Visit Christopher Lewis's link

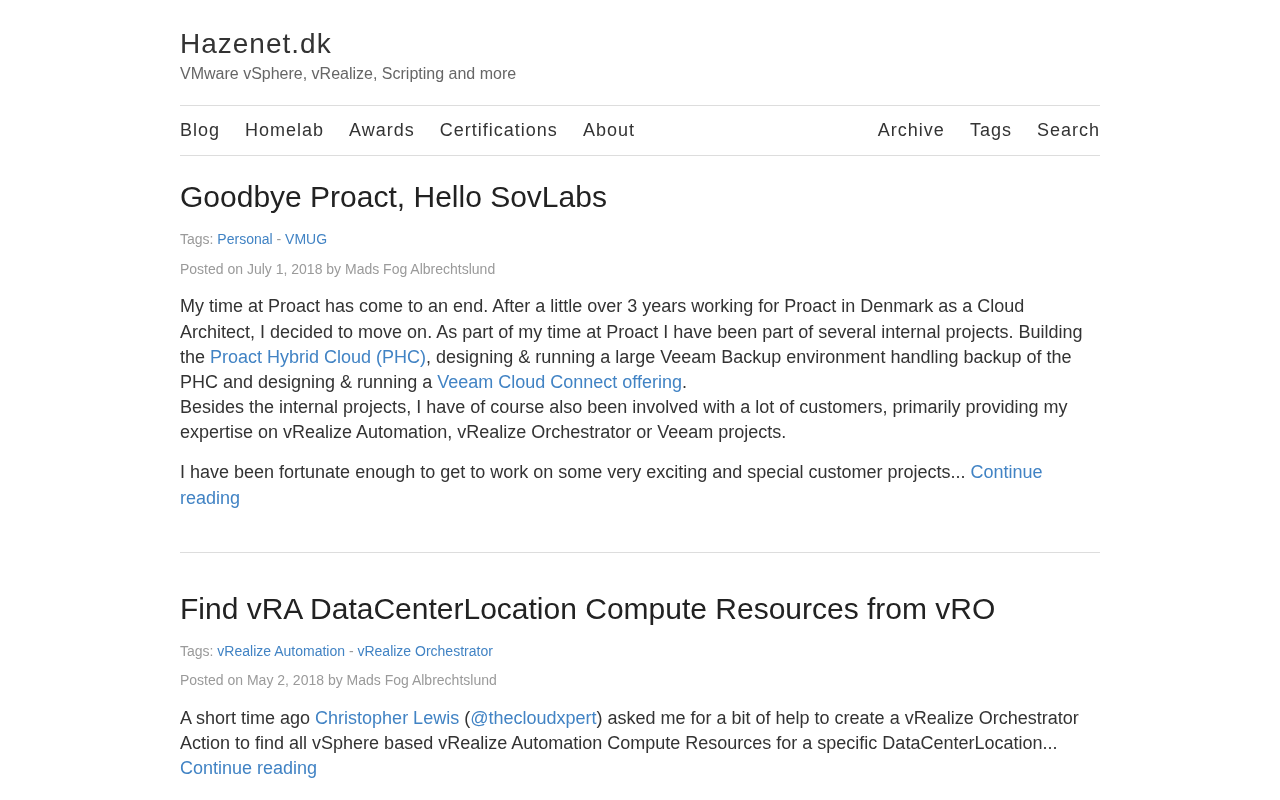point(387,718)
